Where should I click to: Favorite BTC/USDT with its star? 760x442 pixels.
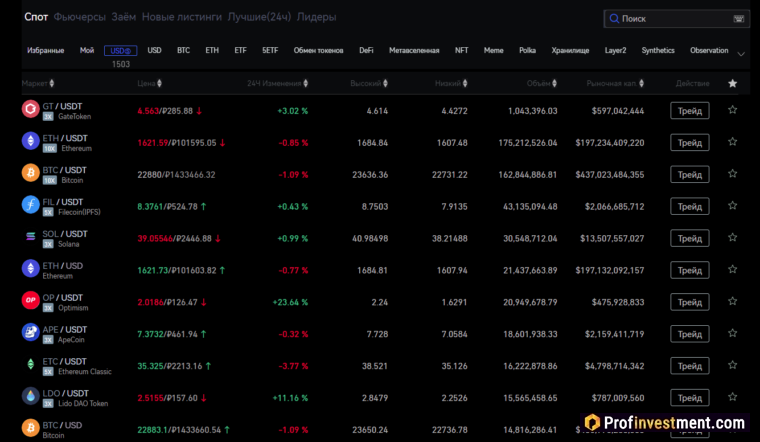coord(732,174)
